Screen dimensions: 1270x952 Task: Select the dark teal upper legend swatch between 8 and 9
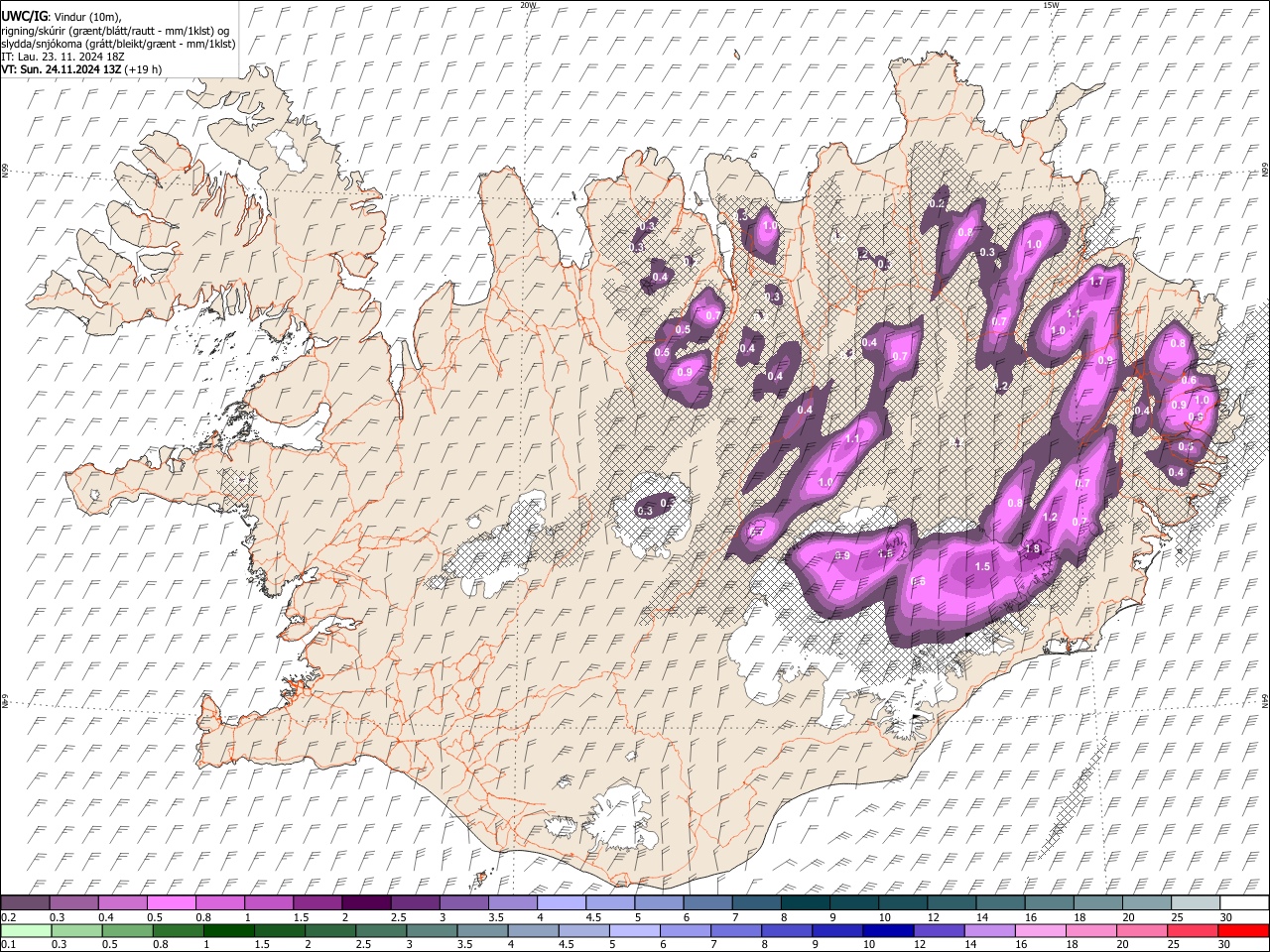806,902
